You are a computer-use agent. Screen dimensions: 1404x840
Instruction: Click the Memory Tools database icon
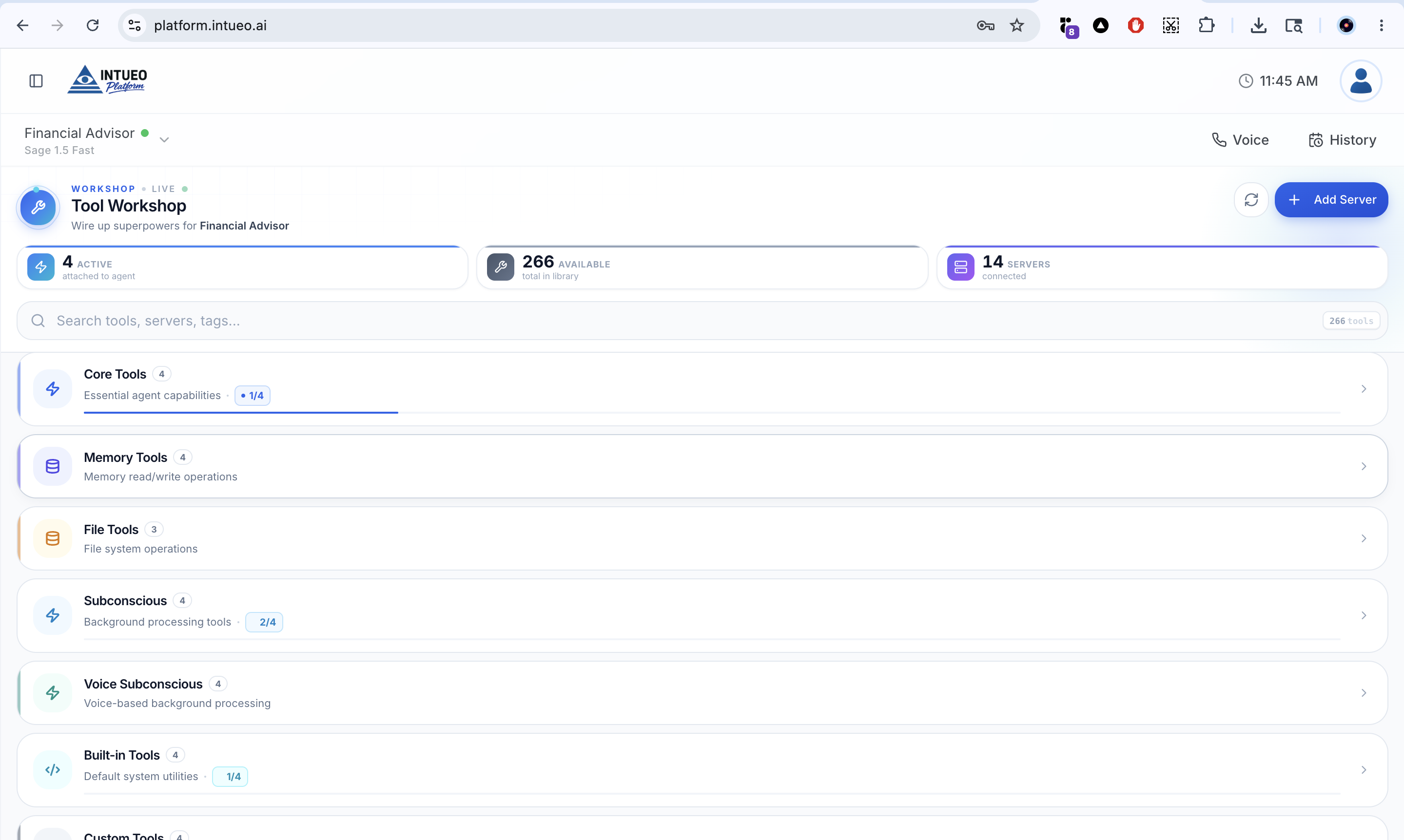coord(53,466)
